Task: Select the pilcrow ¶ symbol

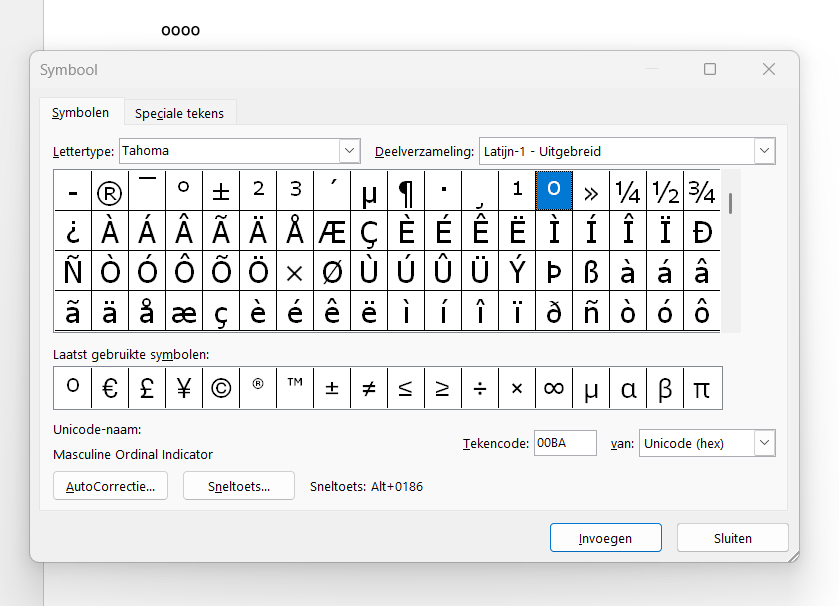Action: click(406, 191)
